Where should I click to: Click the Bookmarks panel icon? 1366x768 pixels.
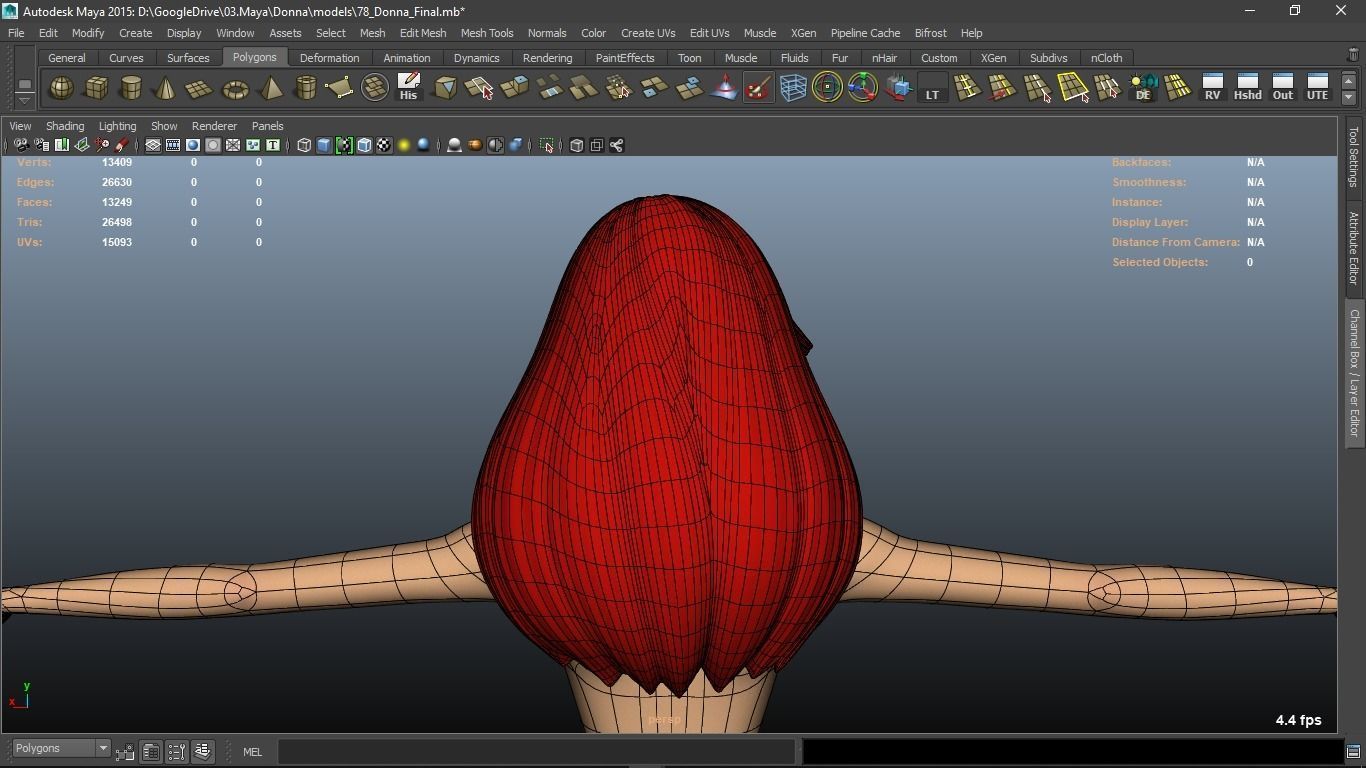[x=61, y=145]
